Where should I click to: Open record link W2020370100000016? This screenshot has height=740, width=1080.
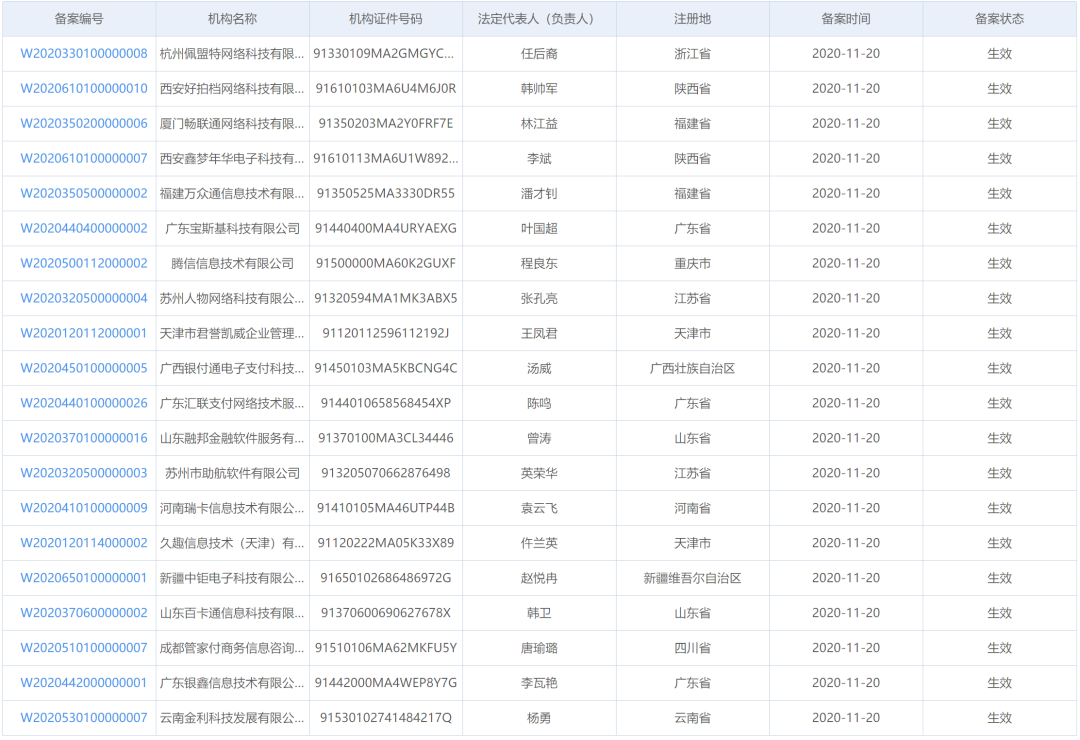tap(84, 438)
